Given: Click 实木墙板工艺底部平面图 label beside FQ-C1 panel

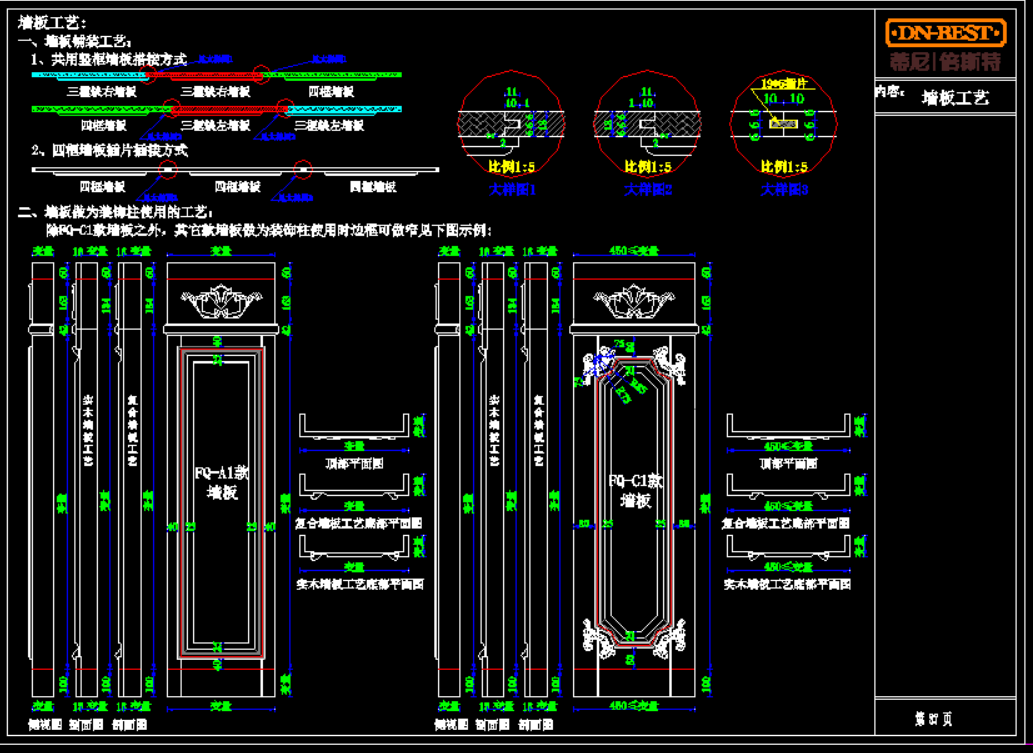Looking at the screenshot, I should click(787, 583).
